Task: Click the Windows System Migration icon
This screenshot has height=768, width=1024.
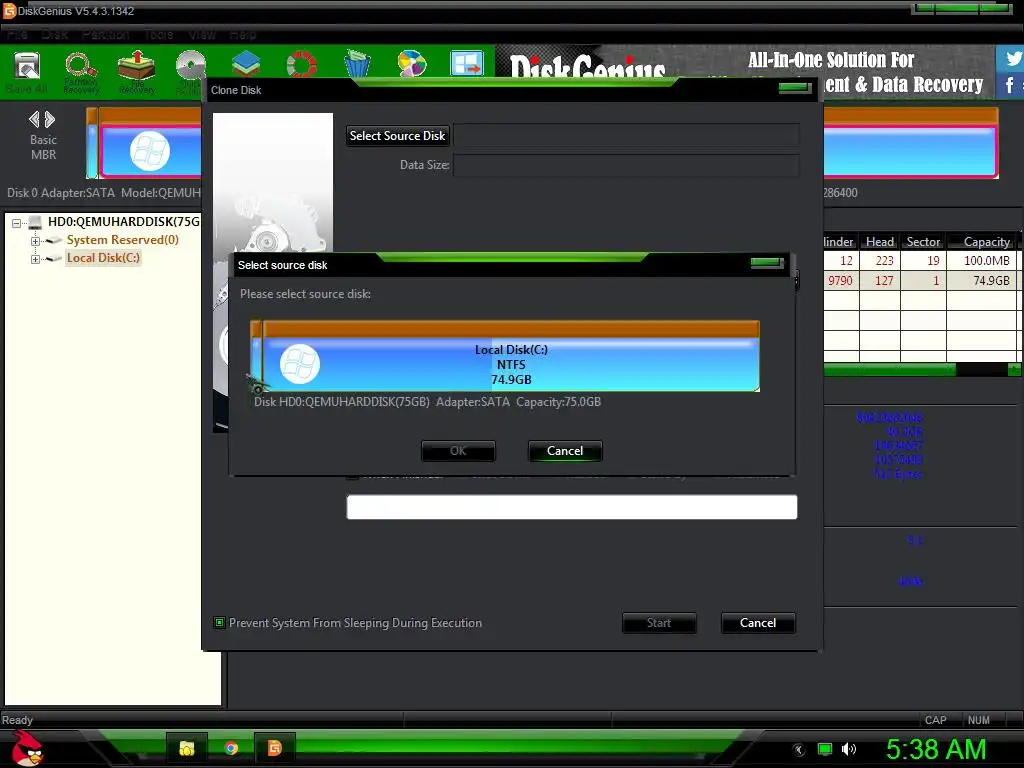Action: (467, 65)
